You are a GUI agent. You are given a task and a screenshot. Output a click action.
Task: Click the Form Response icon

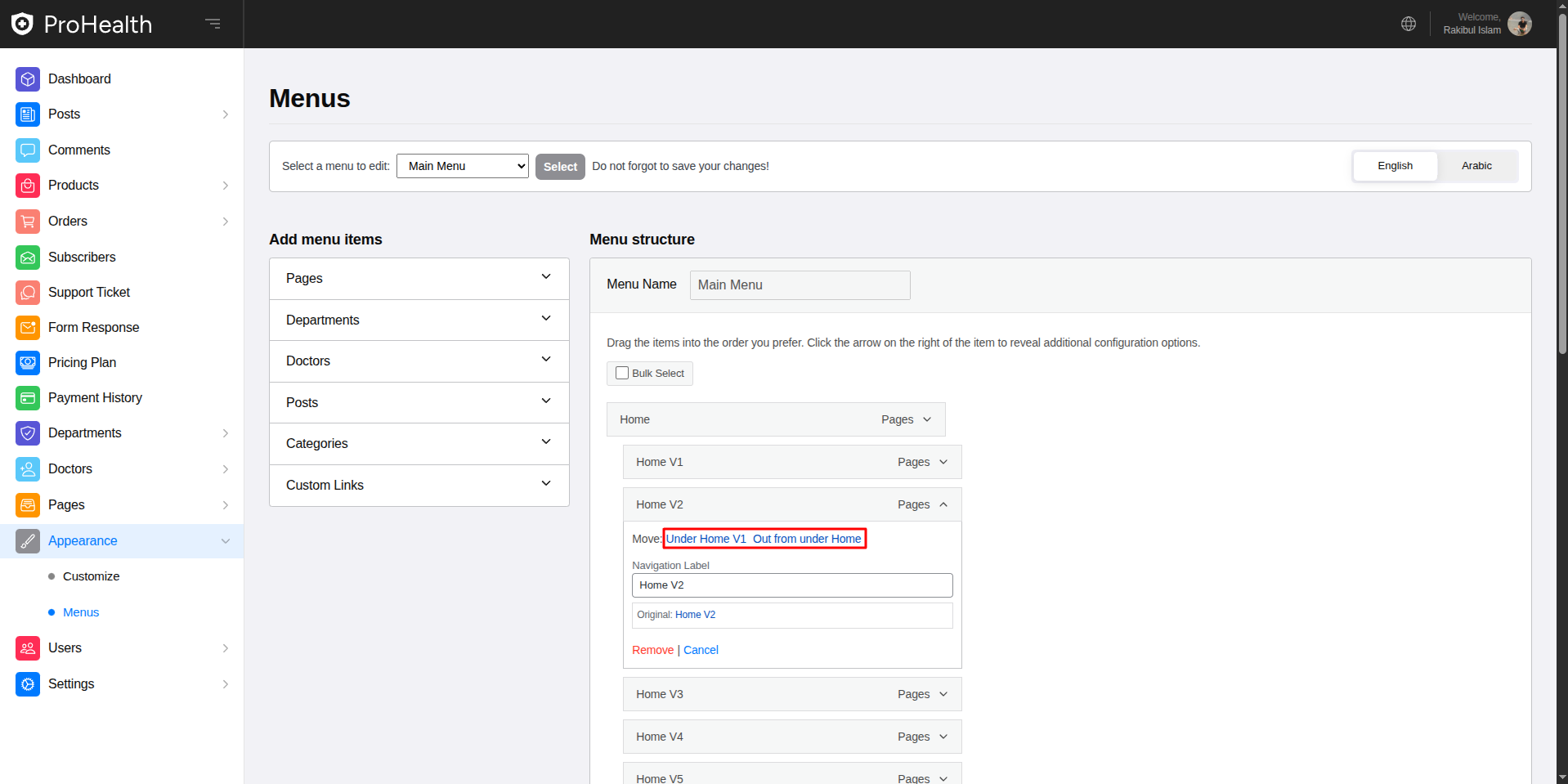click(28, 328)
